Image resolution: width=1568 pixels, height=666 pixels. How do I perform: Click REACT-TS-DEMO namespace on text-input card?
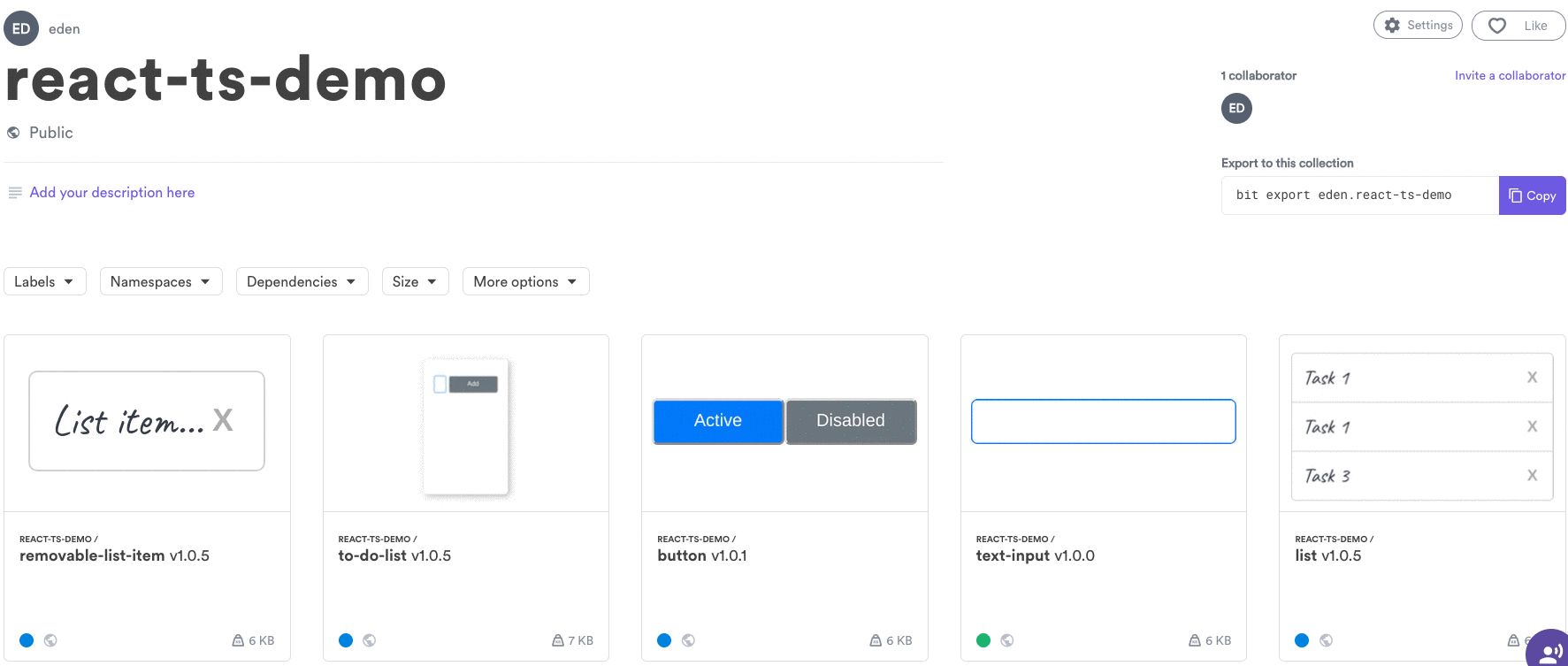[1015, 539]
